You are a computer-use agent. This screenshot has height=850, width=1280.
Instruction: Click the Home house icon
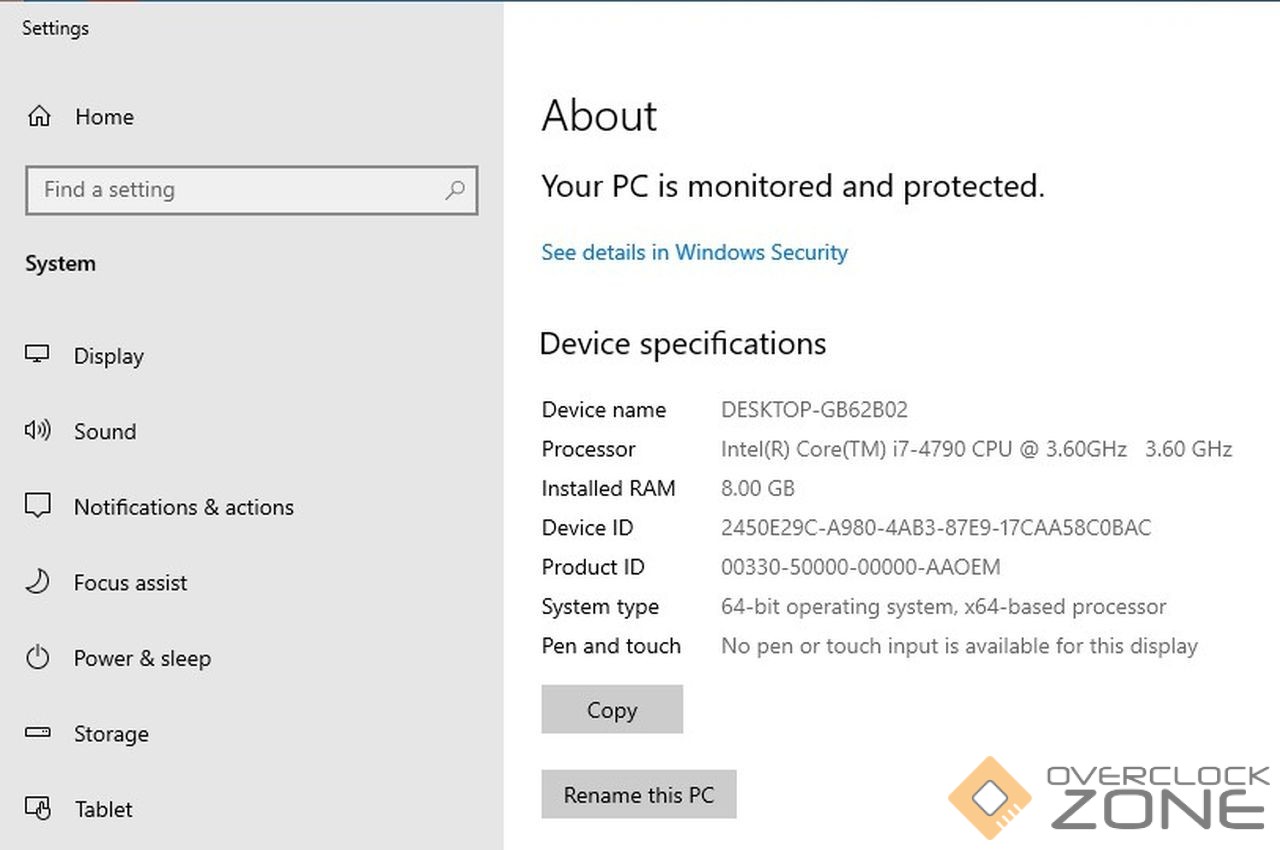39,117
